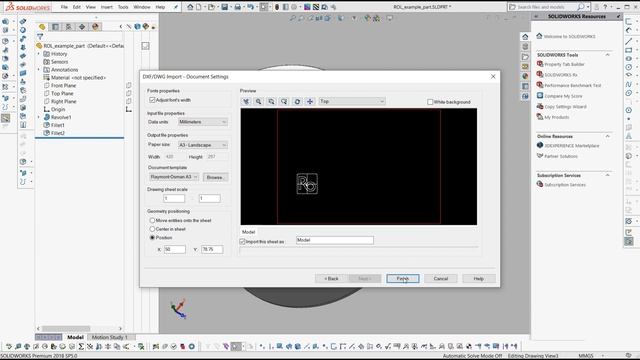The height and width of the screenshot is (360, 640).
Task: Click the Browse button
Action: [216, 177]
